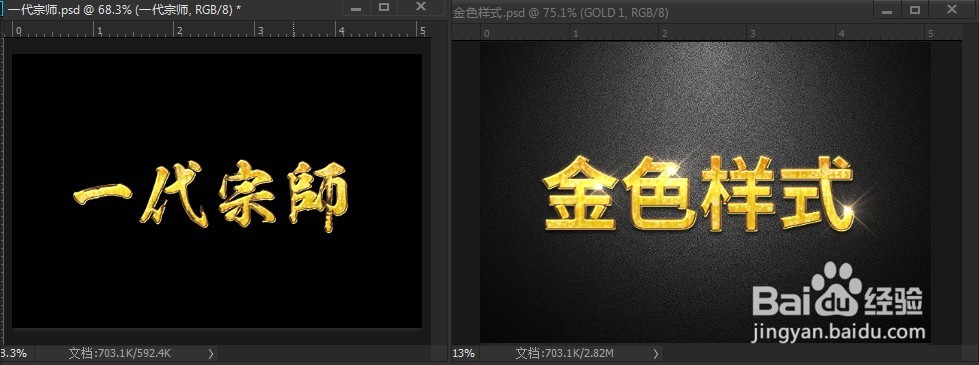Maximize the 一代宗师.psd document window
979x365 pixels.
(x=384, y=8)
